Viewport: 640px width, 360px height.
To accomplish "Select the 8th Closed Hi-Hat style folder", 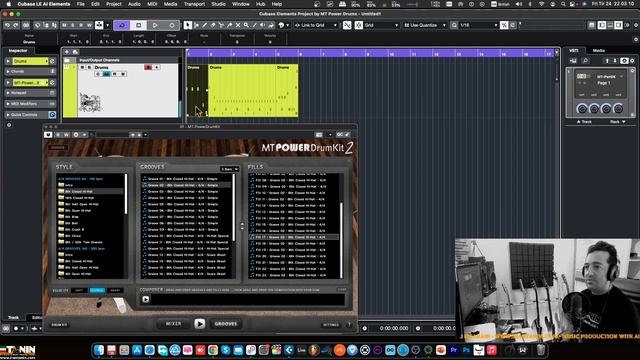I will pyautogui.click(x=91, y=191).
